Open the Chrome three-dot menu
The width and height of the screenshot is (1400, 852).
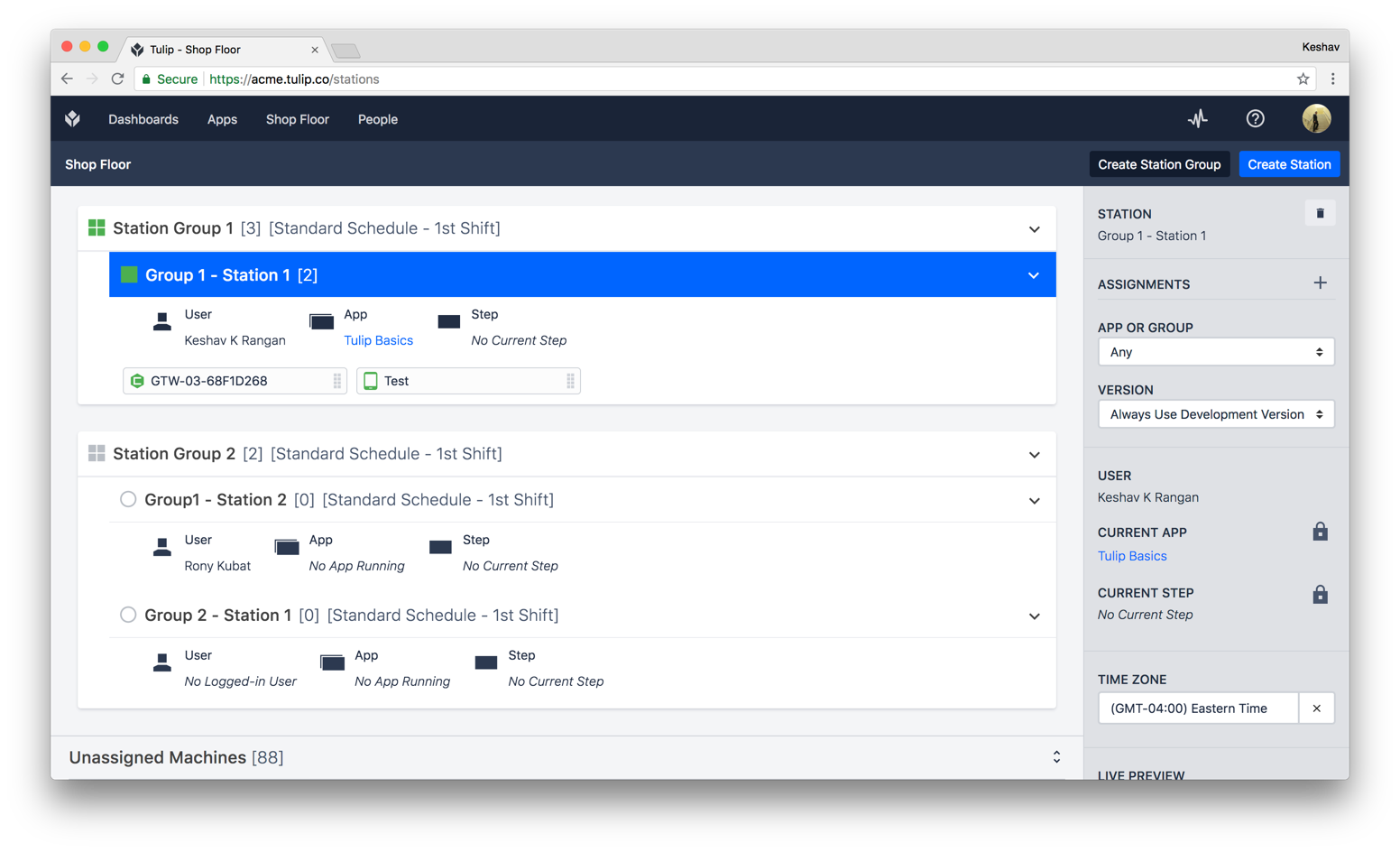tap(1332, 79)
